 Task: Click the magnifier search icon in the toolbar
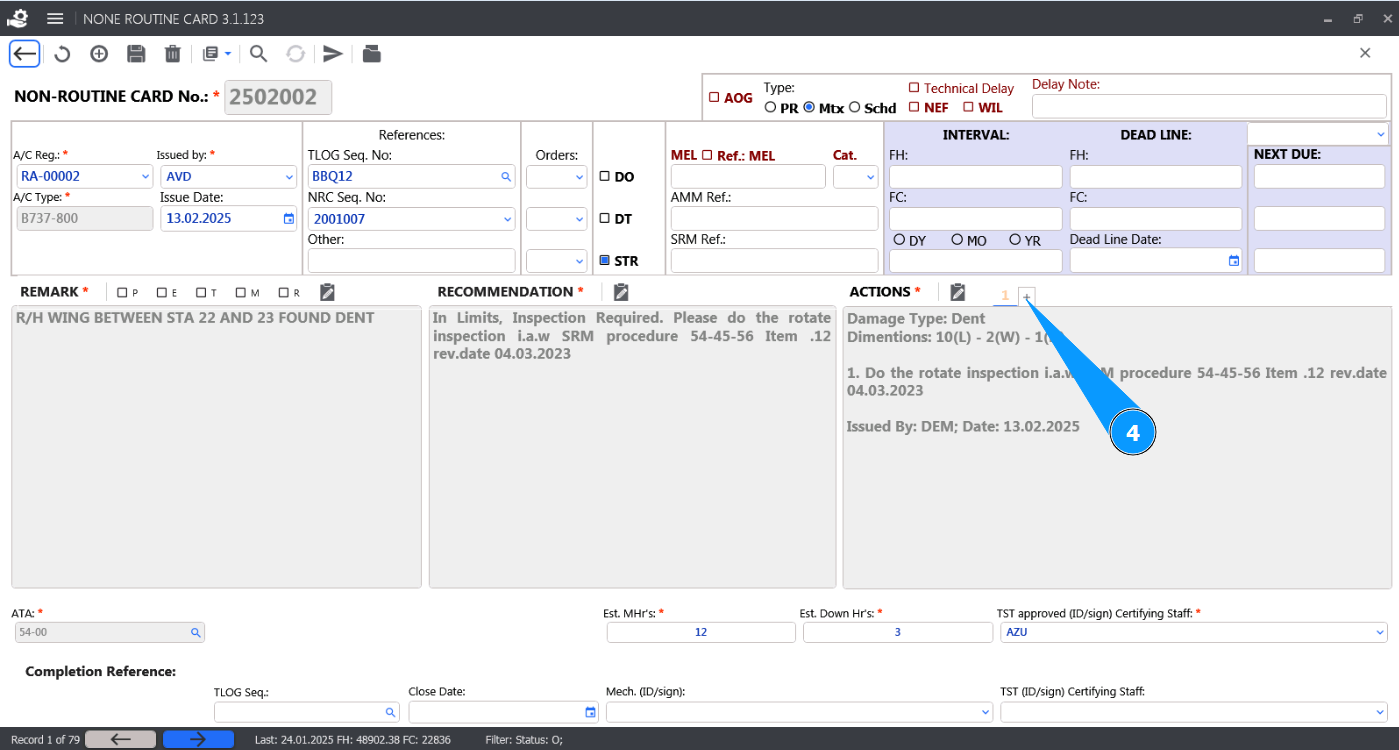click(258, 54)
